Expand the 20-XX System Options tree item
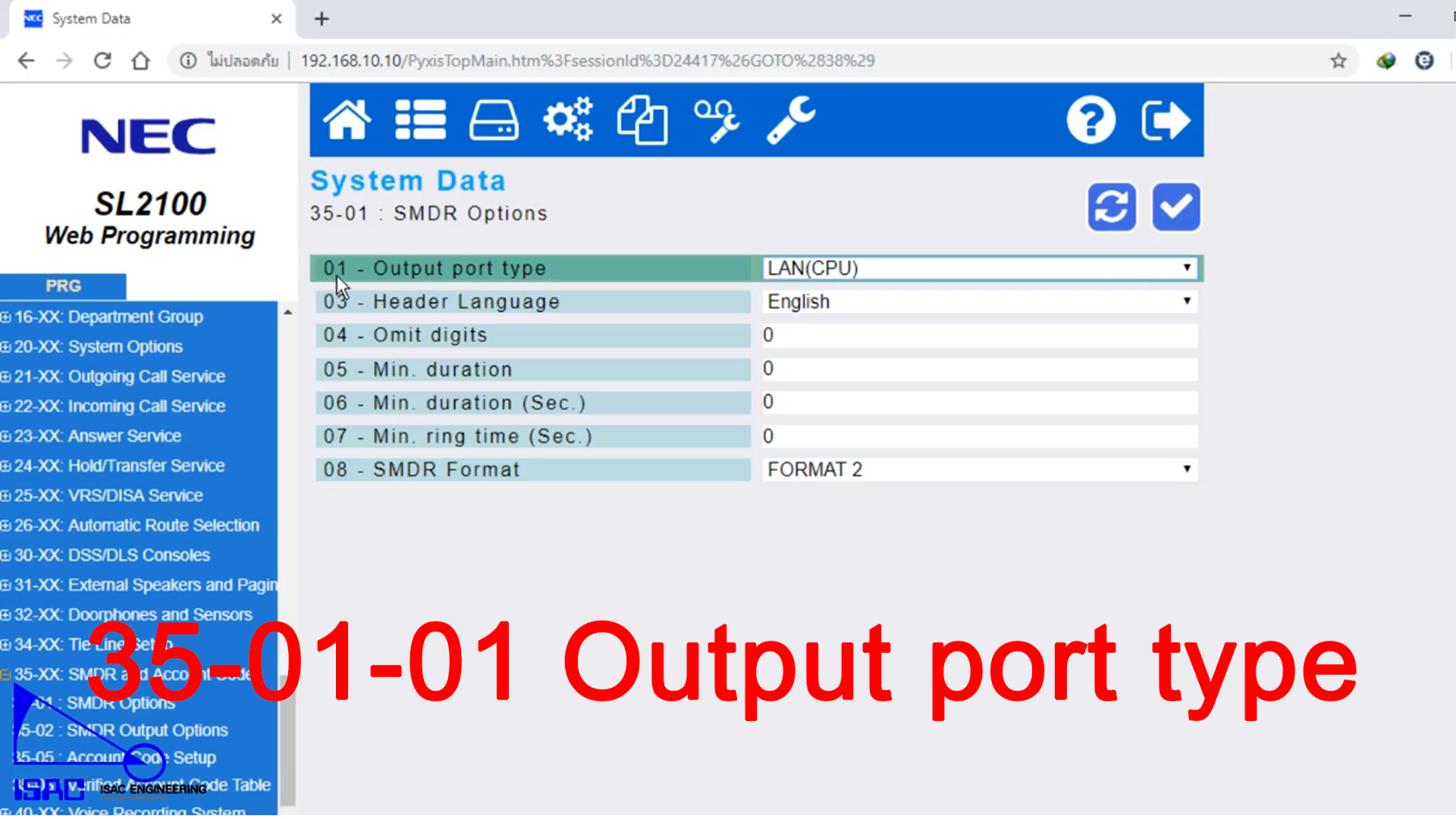 click(6, 347)
